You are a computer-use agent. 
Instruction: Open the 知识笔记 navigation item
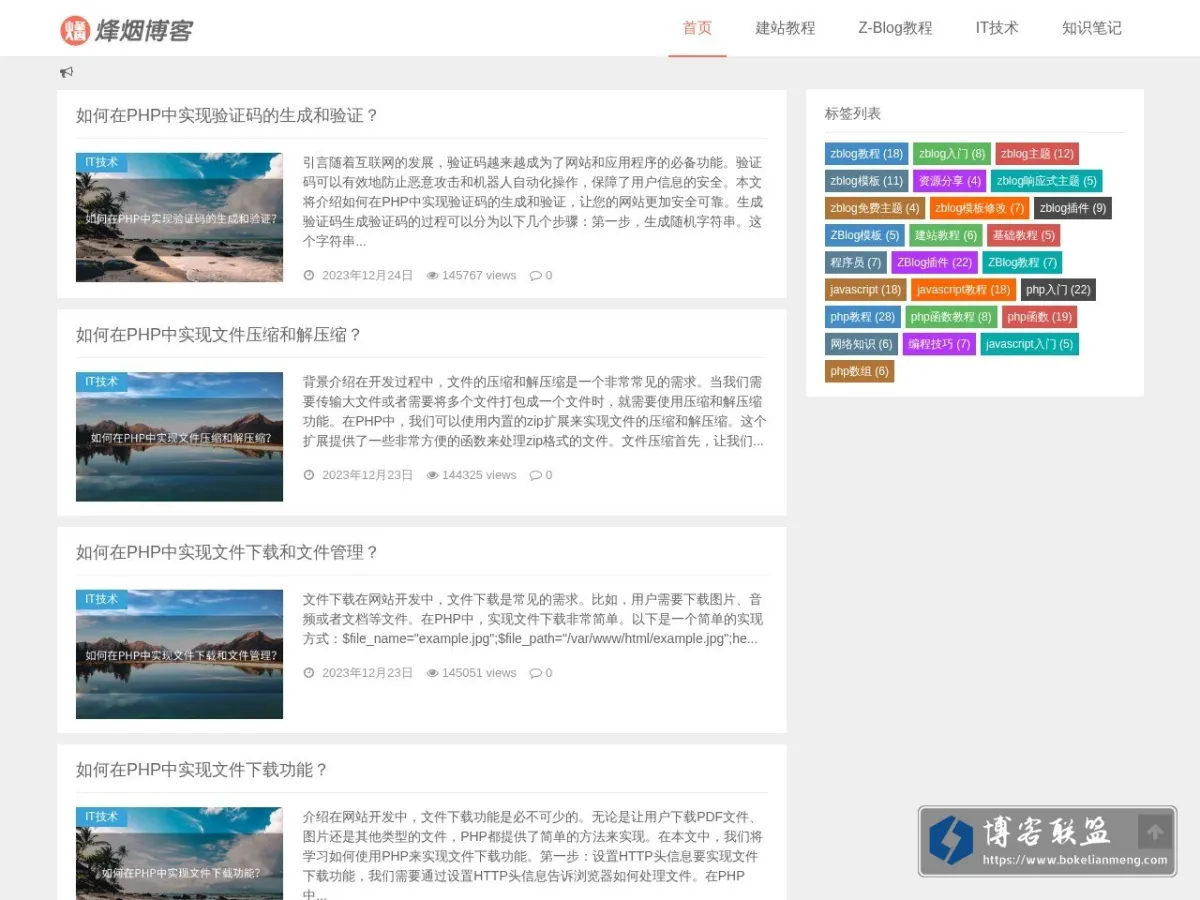[1092, 28]
